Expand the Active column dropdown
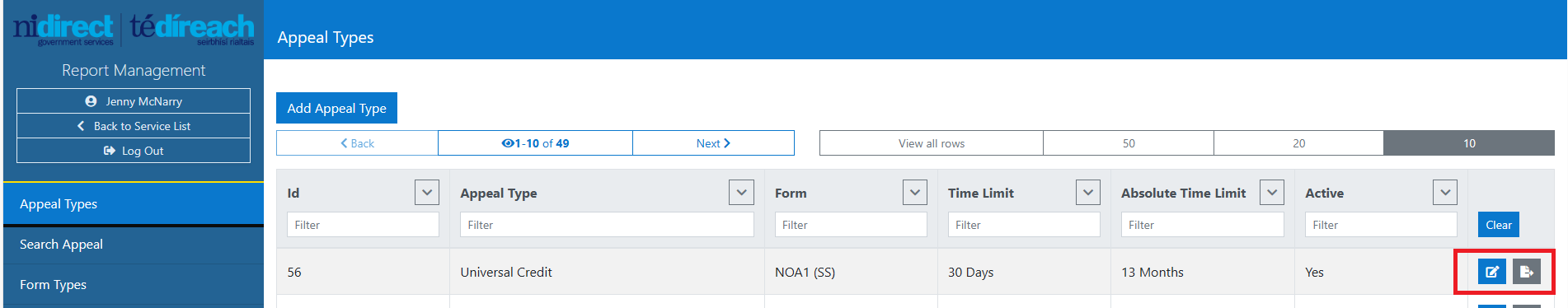1568x308 pixels. point(1445,193)
